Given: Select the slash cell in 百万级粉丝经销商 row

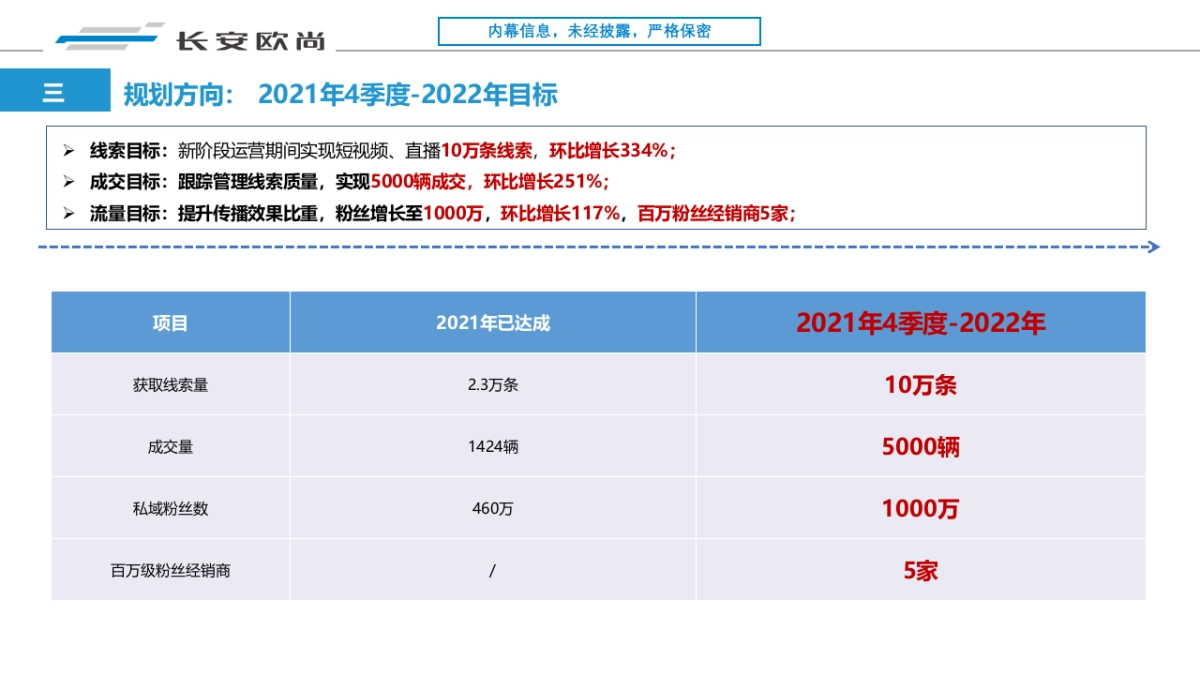Looking at the screenshot, I should tap(494, 570).
